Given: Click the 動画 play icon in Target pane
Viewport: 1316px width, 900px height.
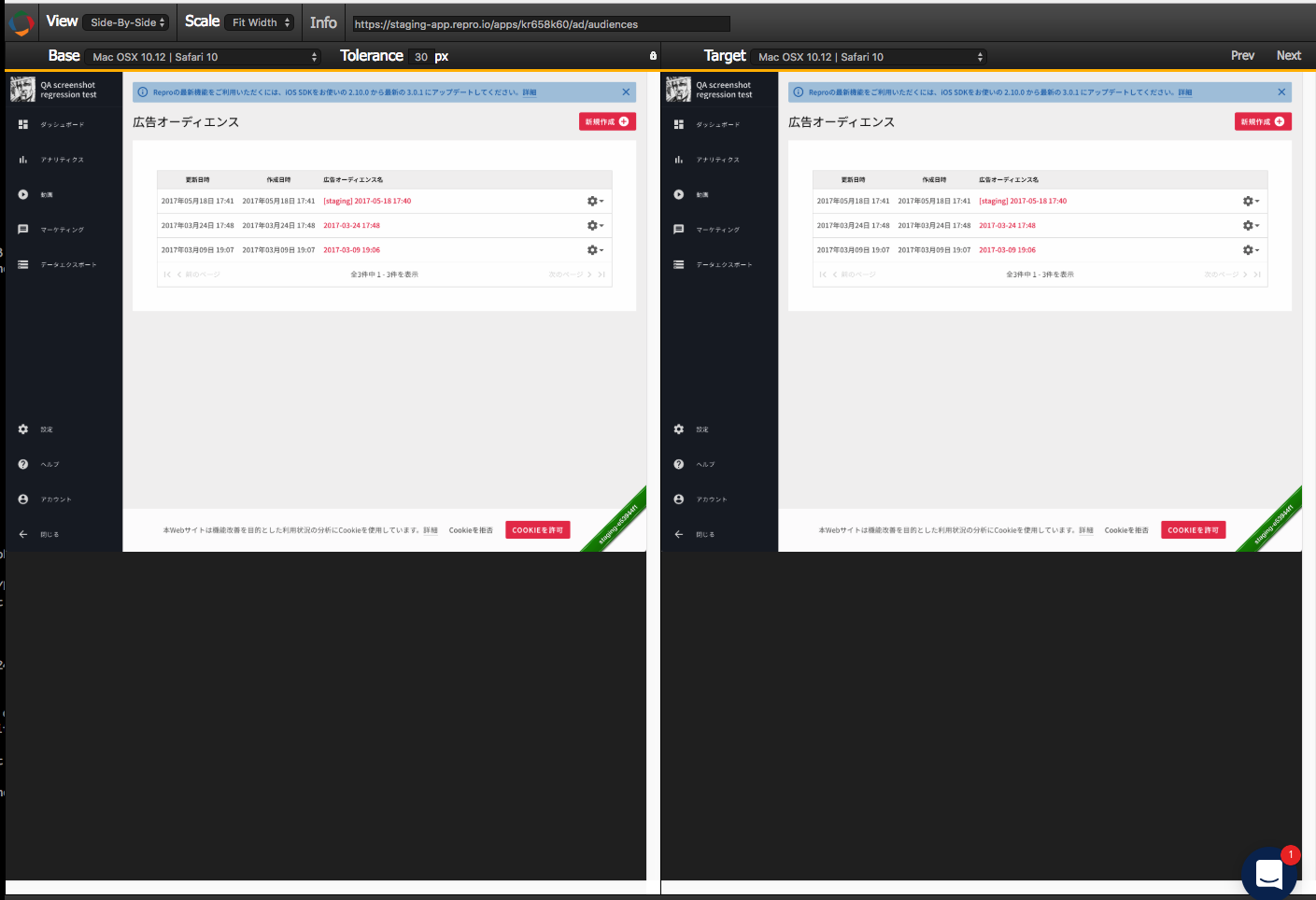Looking at the screenshot, I should point(679,194).
